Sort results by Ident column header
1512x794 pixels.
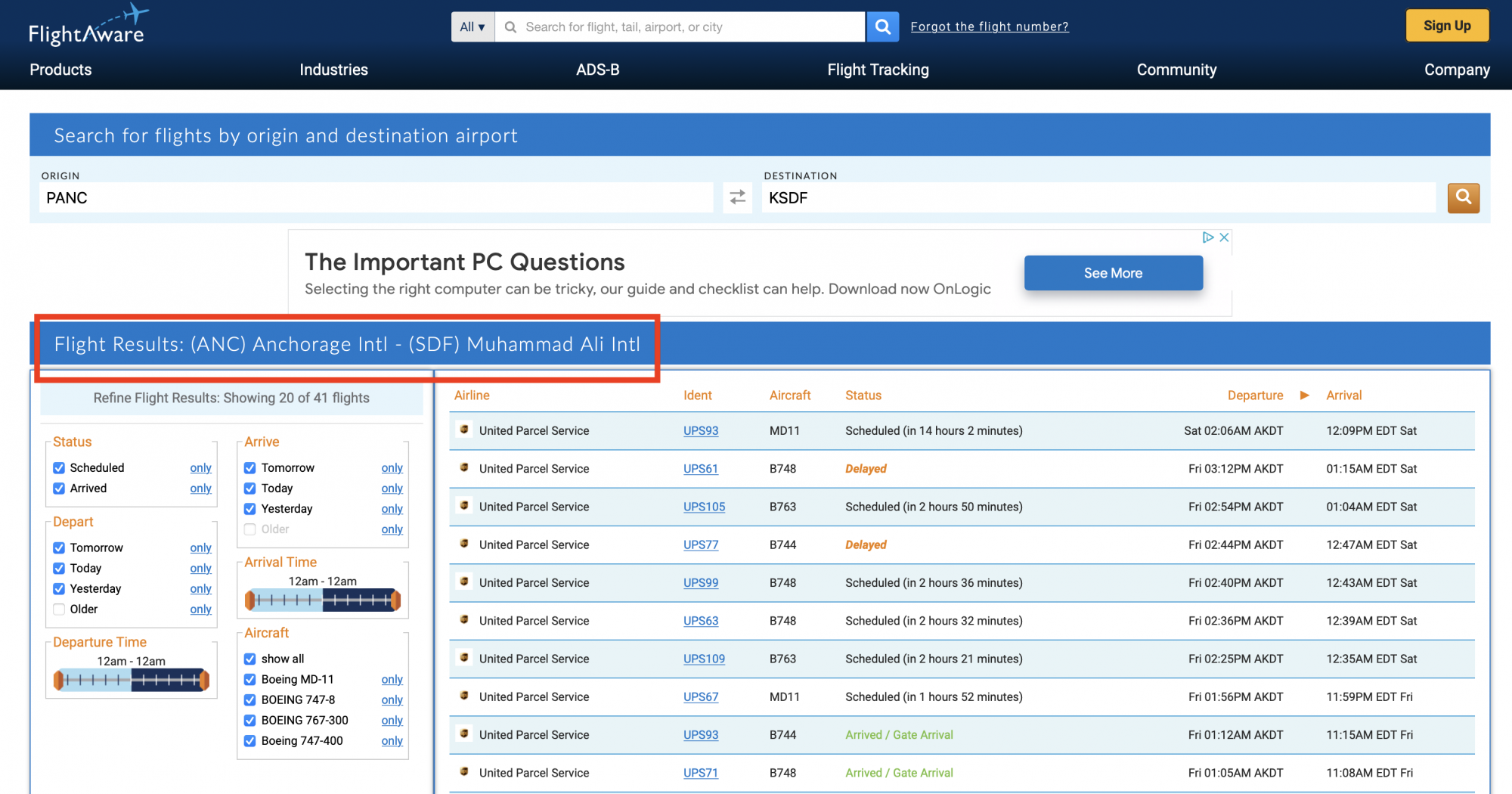697,395
